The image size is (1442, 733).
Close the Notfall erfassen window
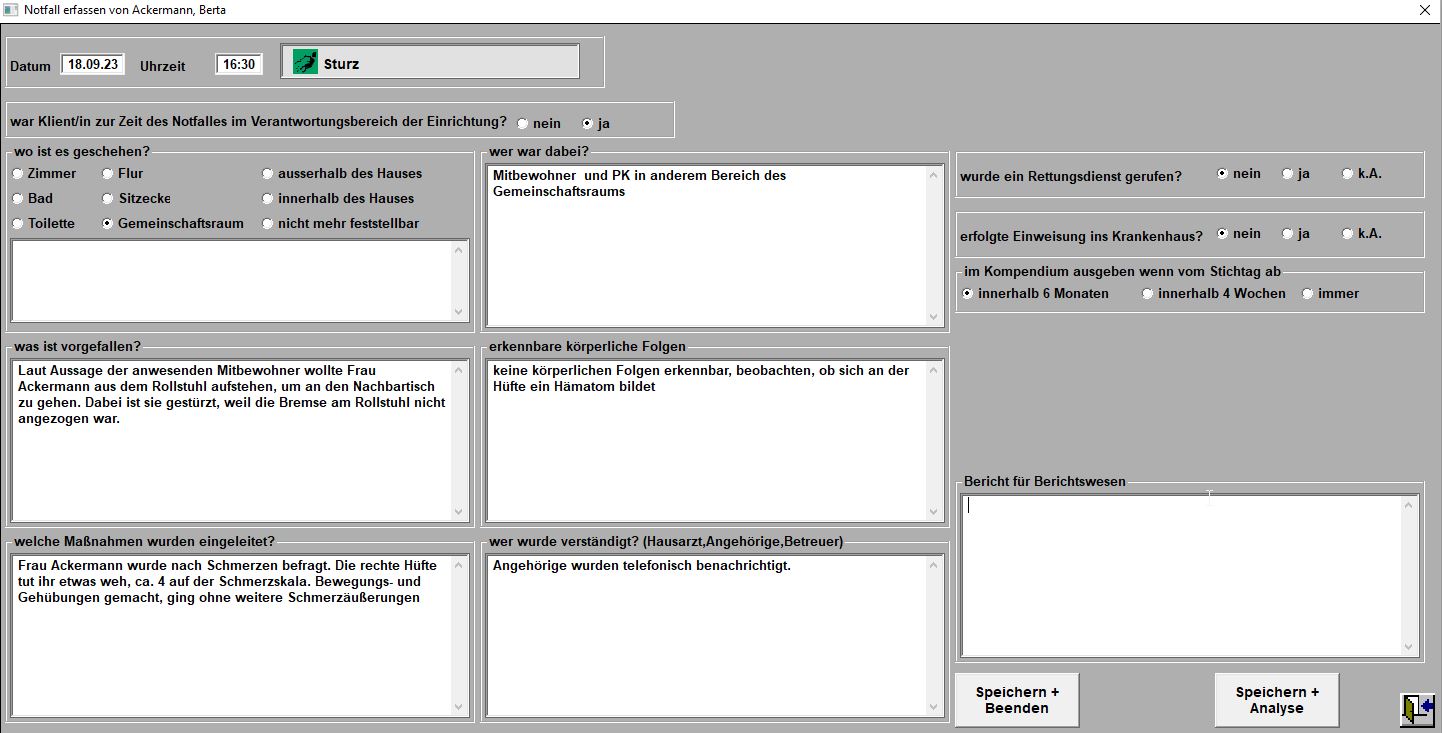pos(1424,10)
